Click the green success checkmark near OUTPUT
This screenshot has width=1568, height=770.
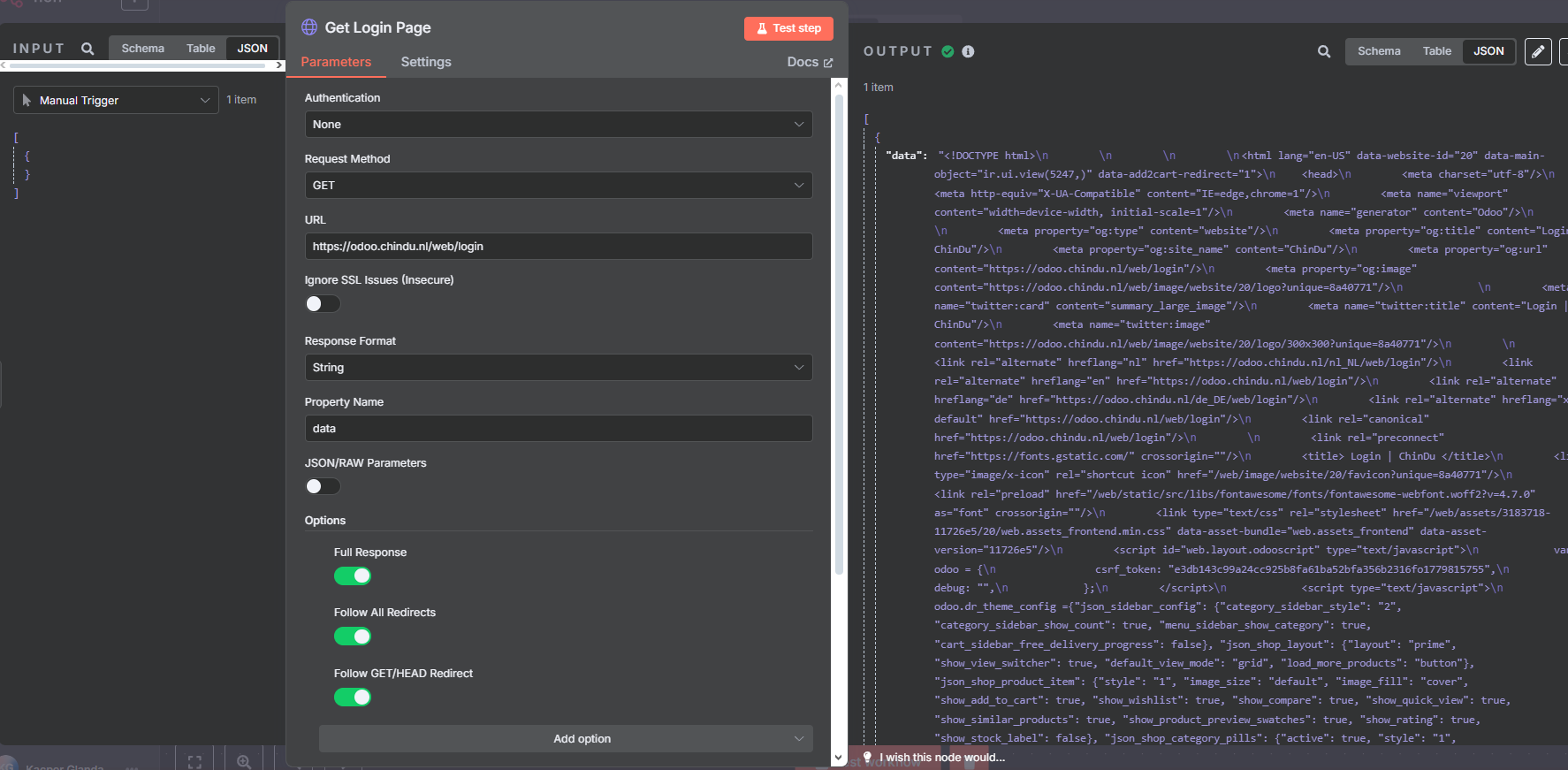pyautogui.click(x=948, y=51)
